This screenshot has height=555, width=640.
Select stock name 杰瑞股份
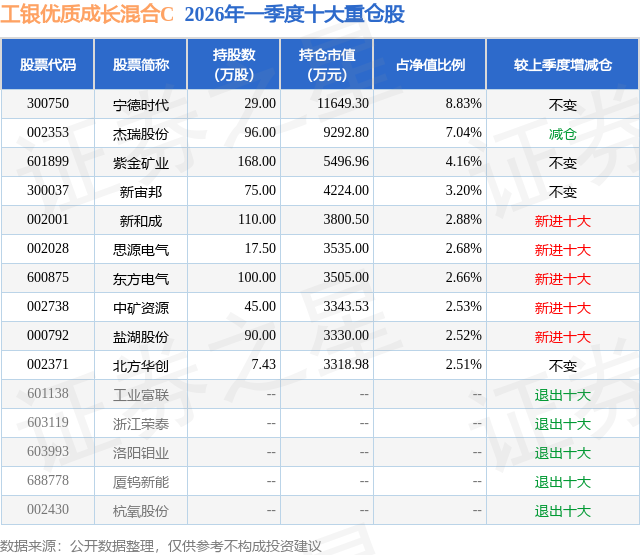coord(141,134)
